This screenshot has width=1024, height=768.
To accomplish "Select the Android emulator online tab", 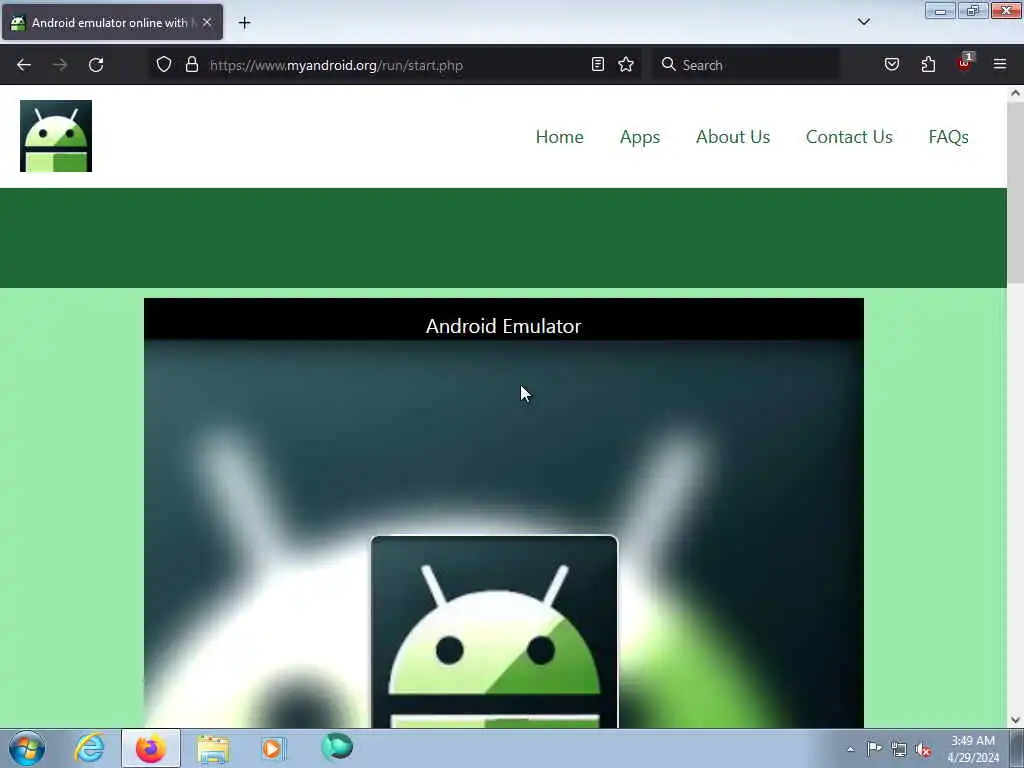I will pos(112,22).
